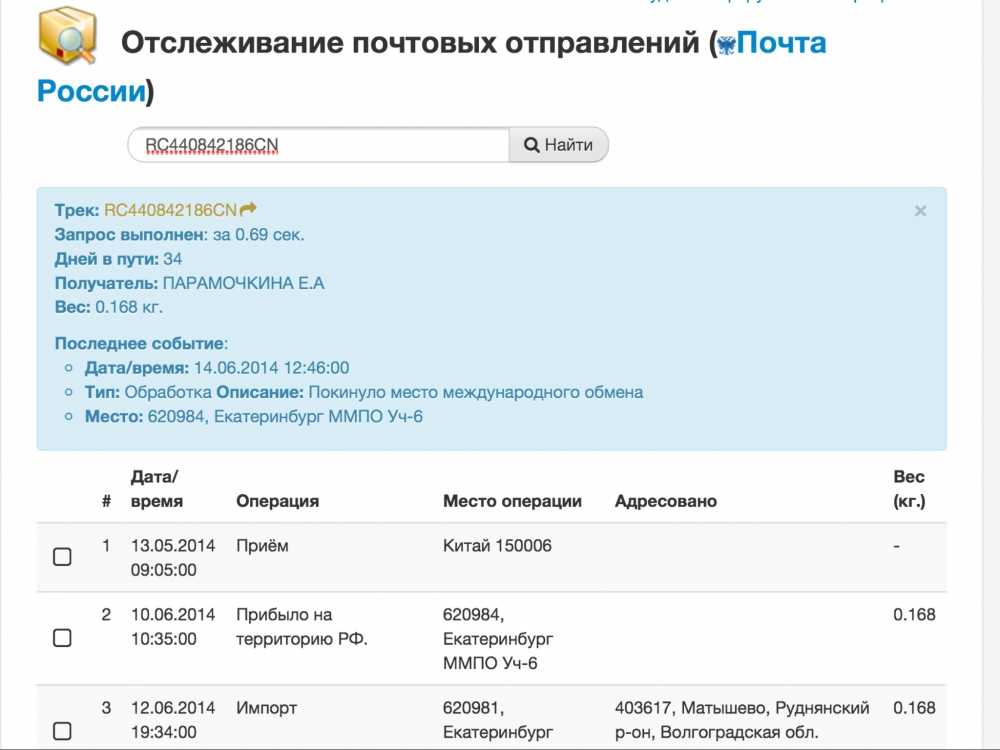Click the Последнее событие heading
Screen dimensions: 1000x750
click(141, 344)
